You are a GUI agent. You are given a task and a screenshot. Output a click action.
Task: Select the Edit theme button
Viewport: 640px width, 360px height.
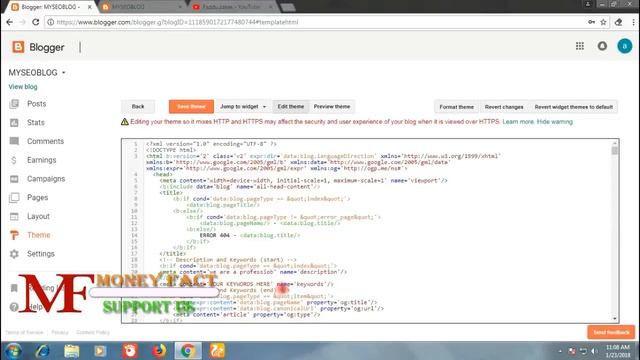pyautogui.click(x=291, y=107)
